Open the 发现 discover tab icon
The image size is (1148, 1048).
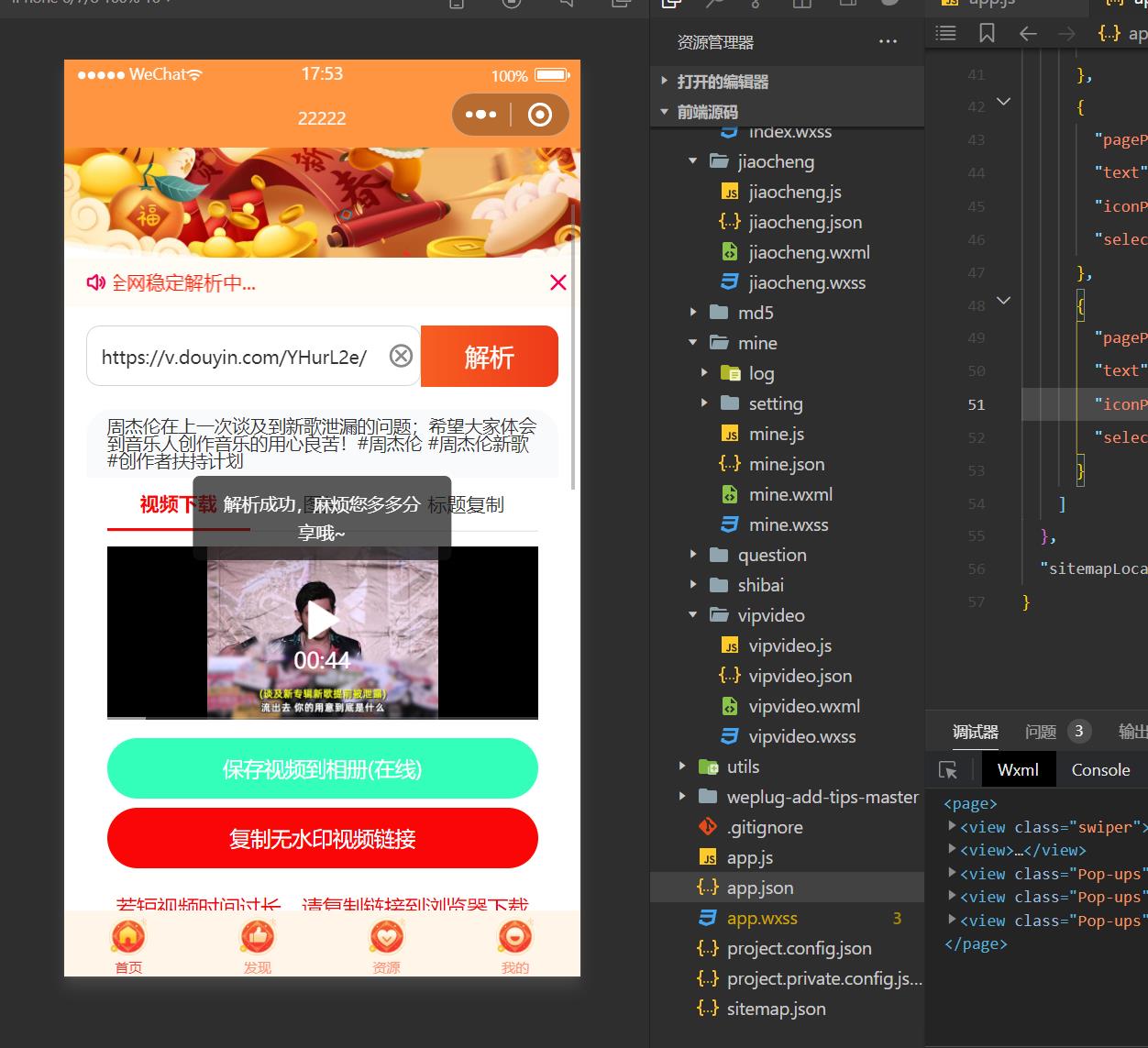coord(258,937)
